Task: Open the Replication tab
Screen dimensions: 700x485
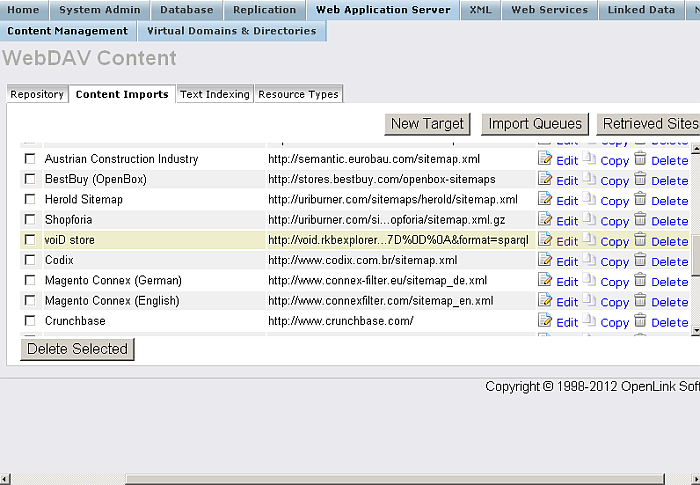Action: click(x=264, y=10)
